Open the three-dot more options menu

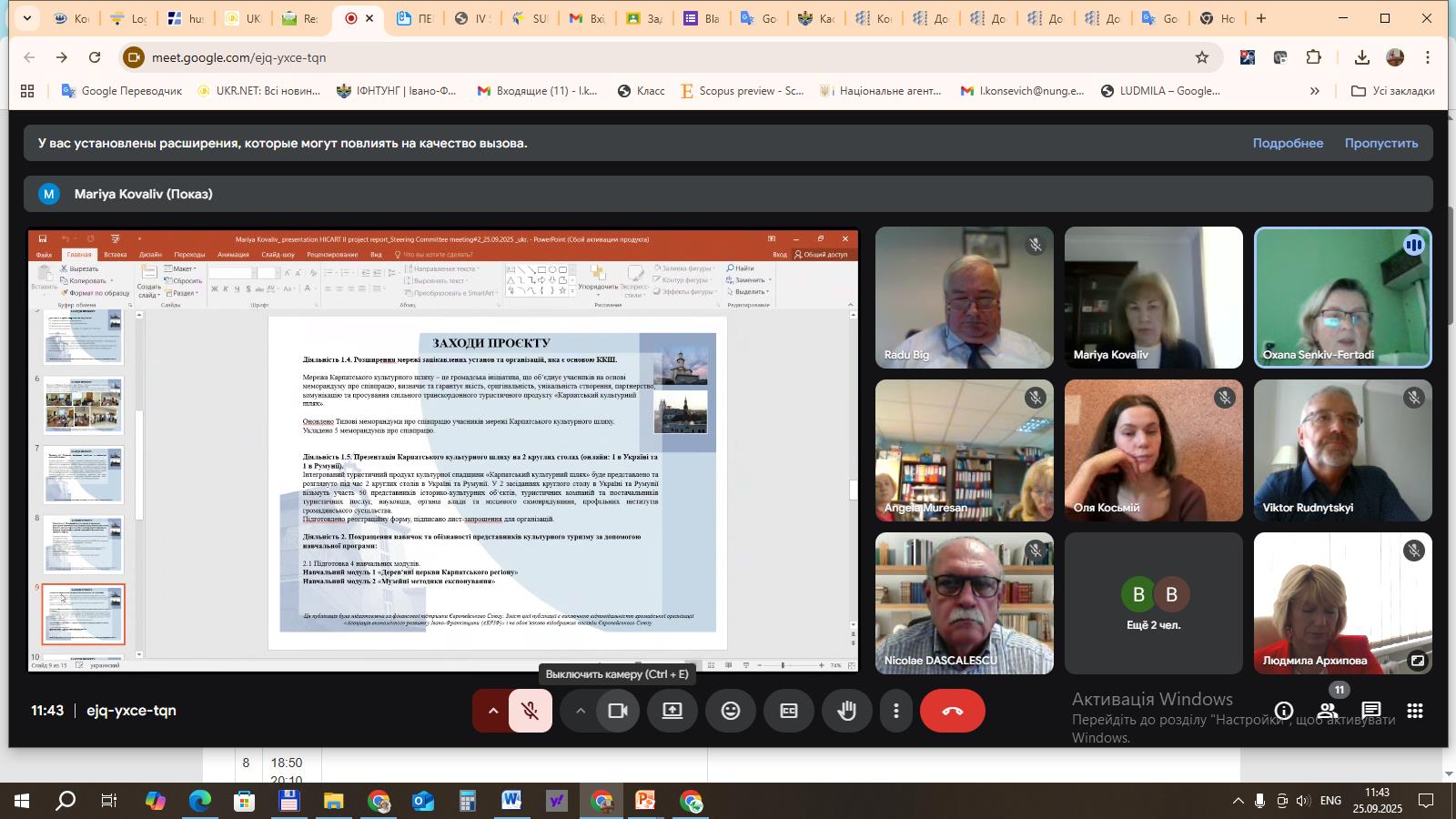click(x=896, y=712)
